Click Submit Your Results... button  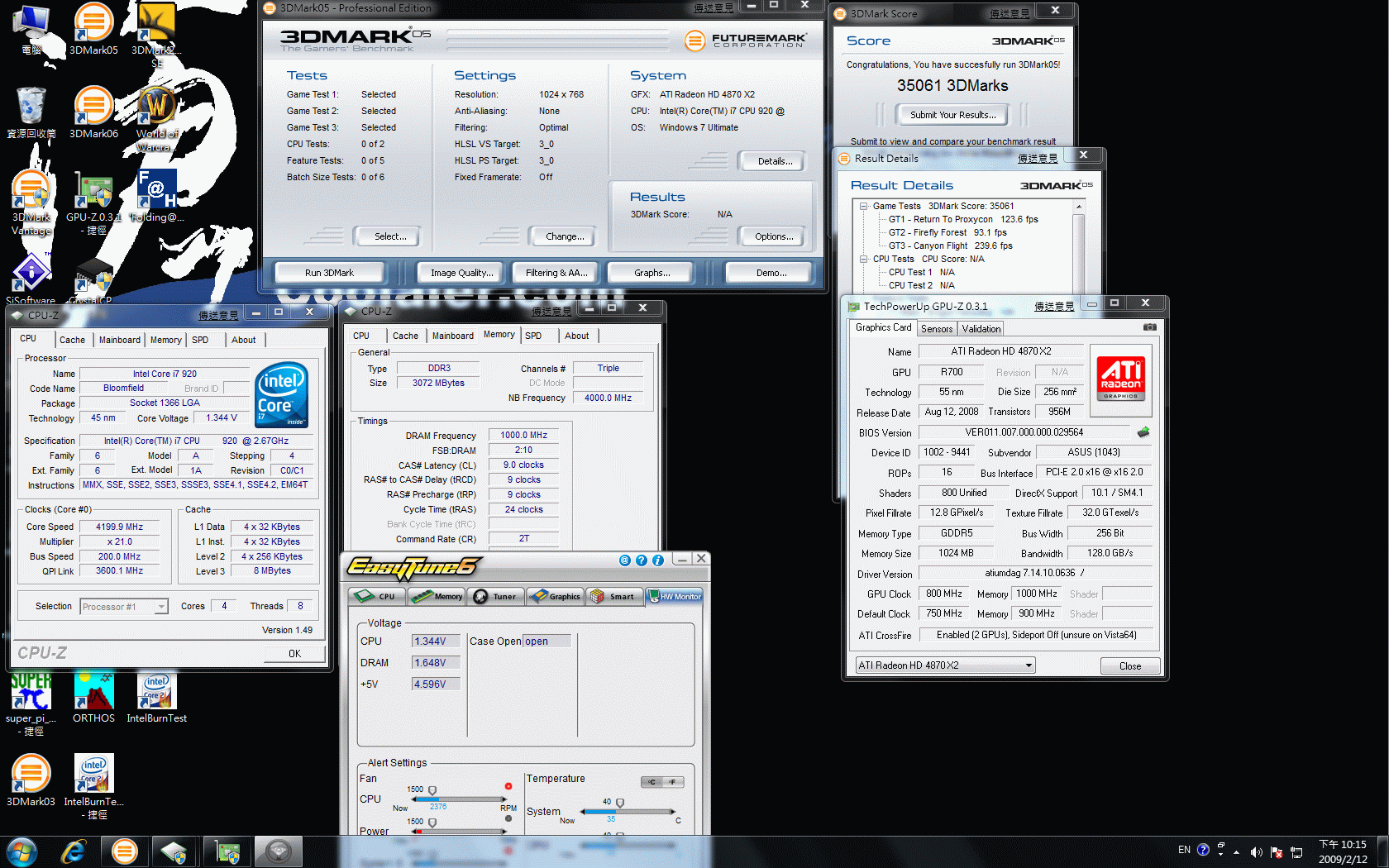[x=952, y=115]
